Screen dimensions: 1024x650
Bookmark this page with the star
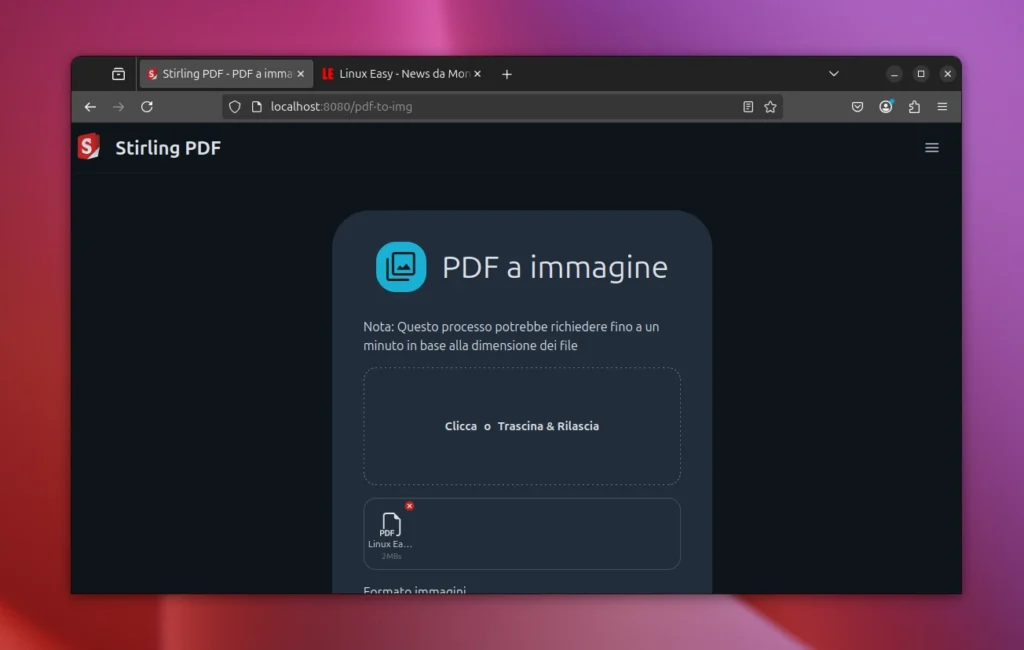pos(770,106)
